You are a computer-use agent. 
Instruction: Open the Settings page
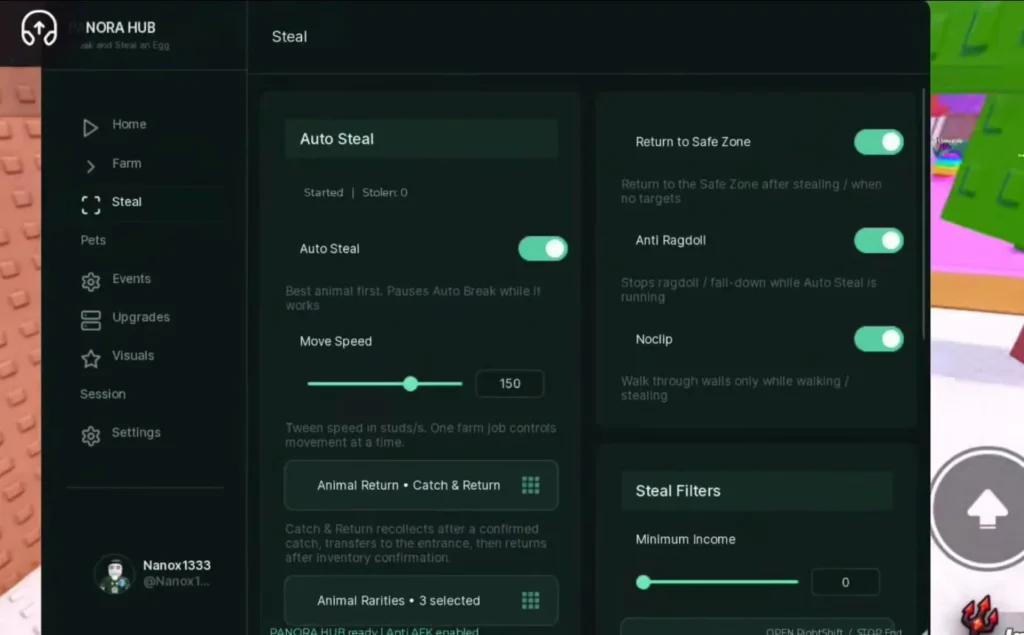pyautogui.click(x=136, y=432)
